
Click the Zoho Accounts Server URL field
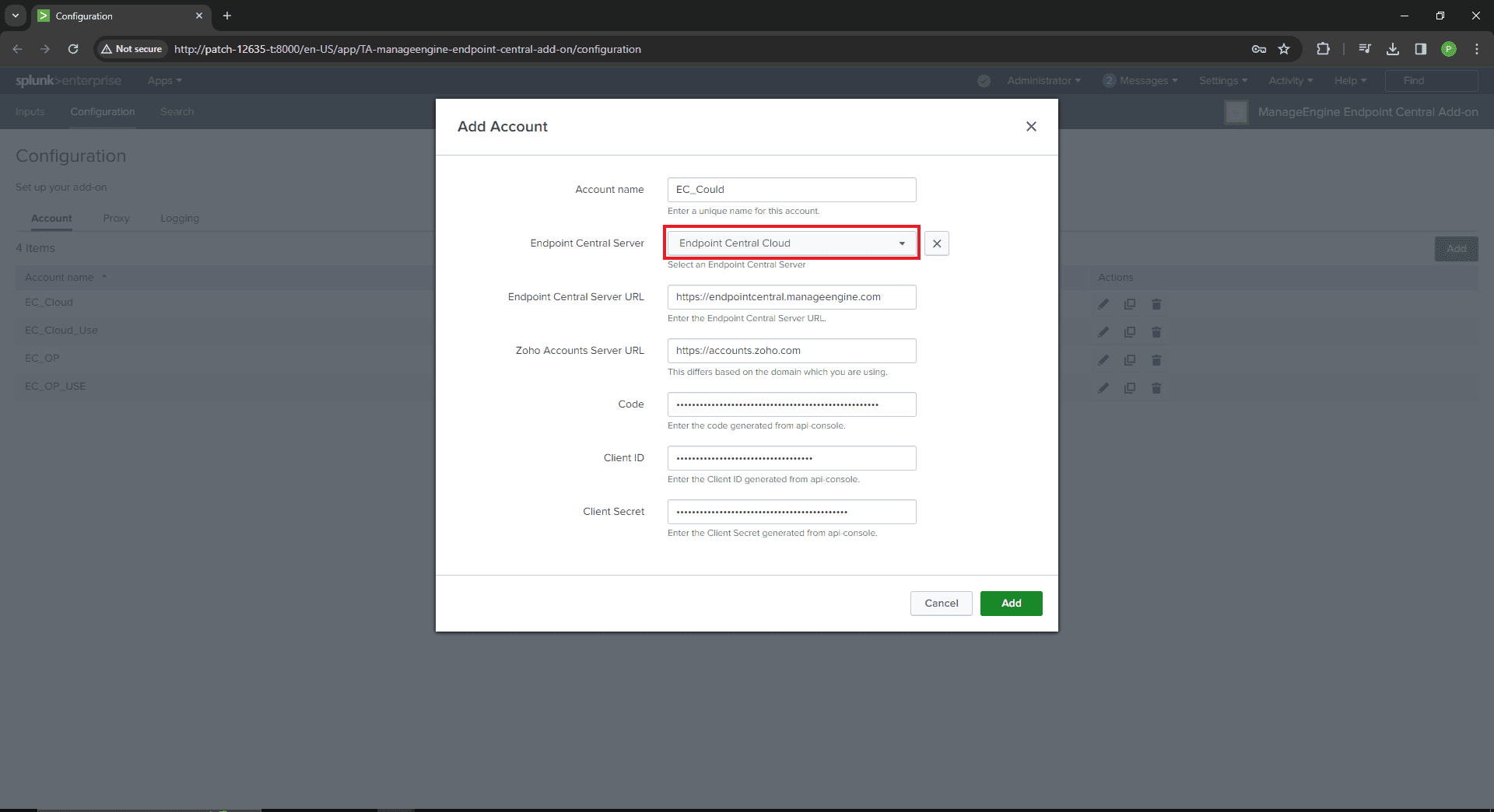pos(792,351)
